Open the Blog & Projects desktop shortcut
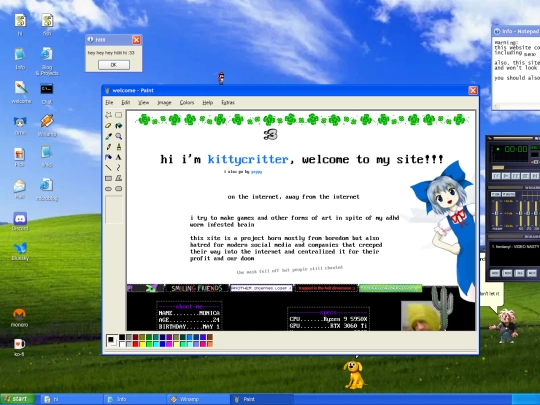 click(x=47, y=62)
